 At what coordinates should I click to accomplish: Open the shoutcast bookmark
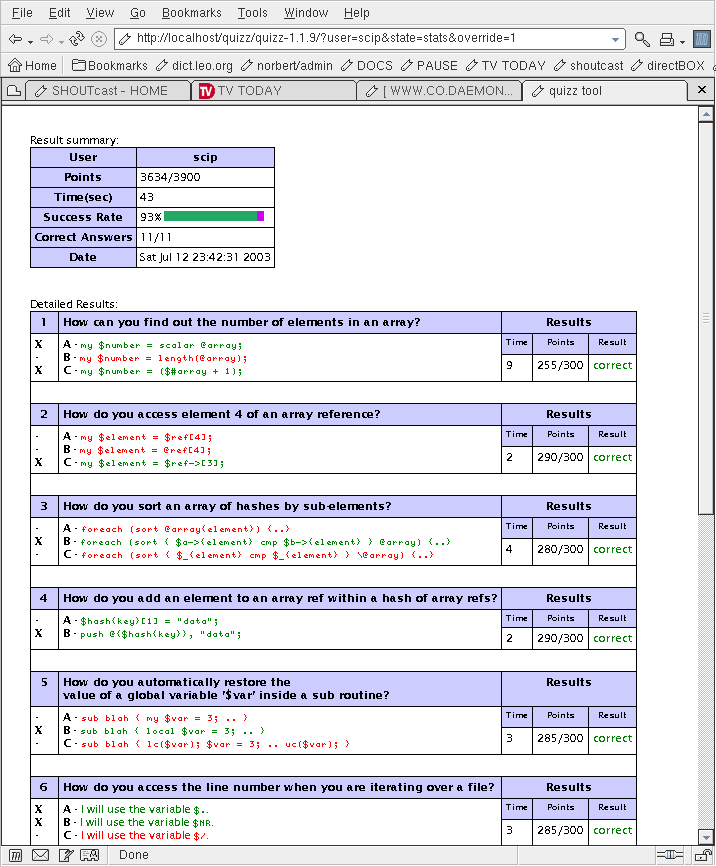tap(588, 66)
